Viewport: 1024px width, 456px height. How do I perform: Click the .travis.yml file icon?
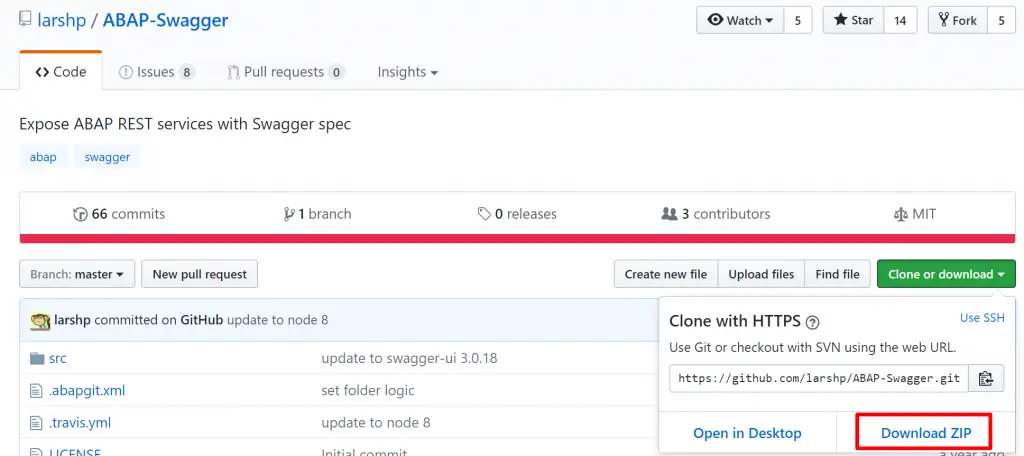tap(36, 423)
